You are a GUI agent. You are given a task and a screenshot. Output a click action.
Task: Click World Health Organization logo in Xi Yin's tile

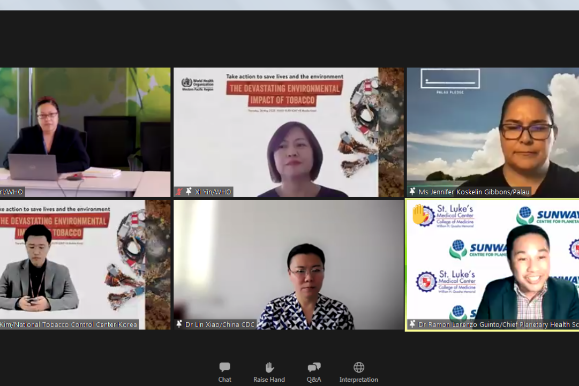pos(198,84)
